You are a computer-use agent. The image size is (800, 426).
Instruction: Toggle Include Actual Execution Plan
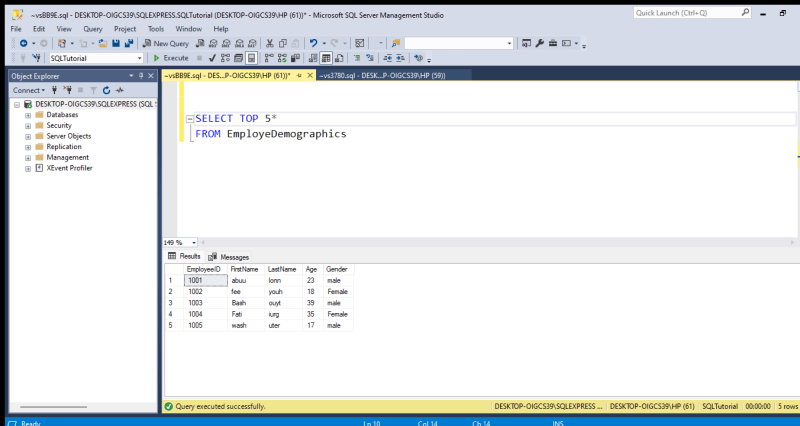click(269, 58)
